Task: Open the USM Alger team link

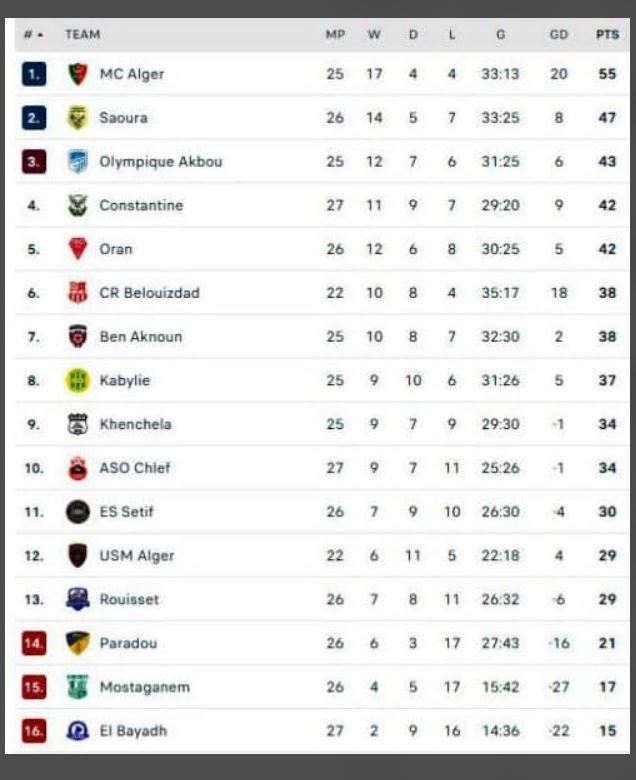Action: point(136,556)
